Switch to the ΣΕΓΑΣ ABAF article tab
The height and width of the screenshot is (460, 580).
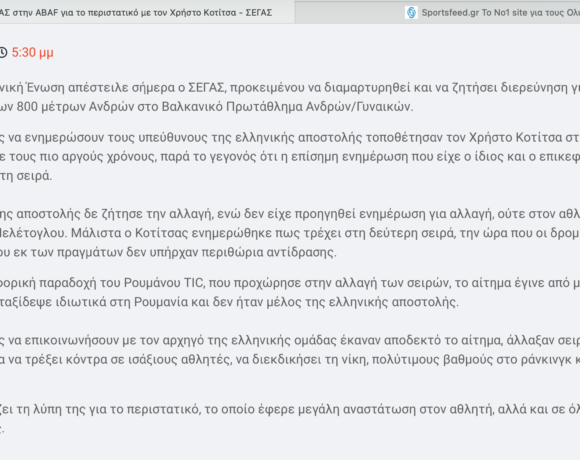tap(147, 12)
